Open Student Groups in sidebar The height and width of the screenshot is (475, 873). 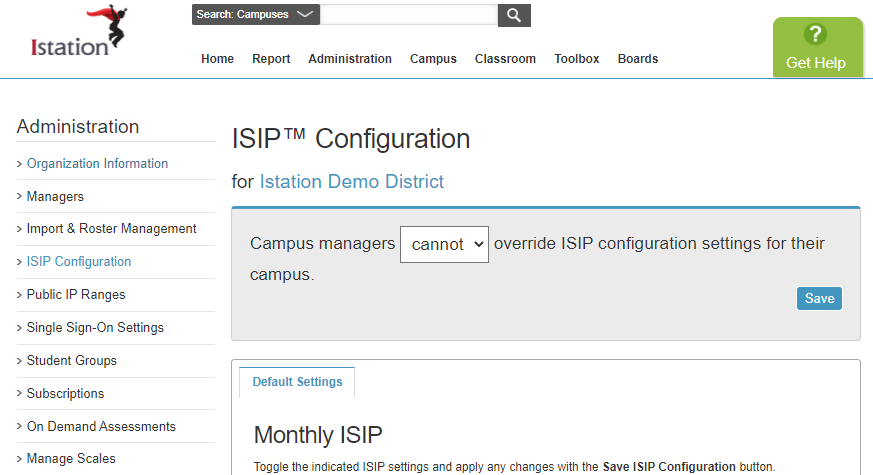click(x=72, y=360)
